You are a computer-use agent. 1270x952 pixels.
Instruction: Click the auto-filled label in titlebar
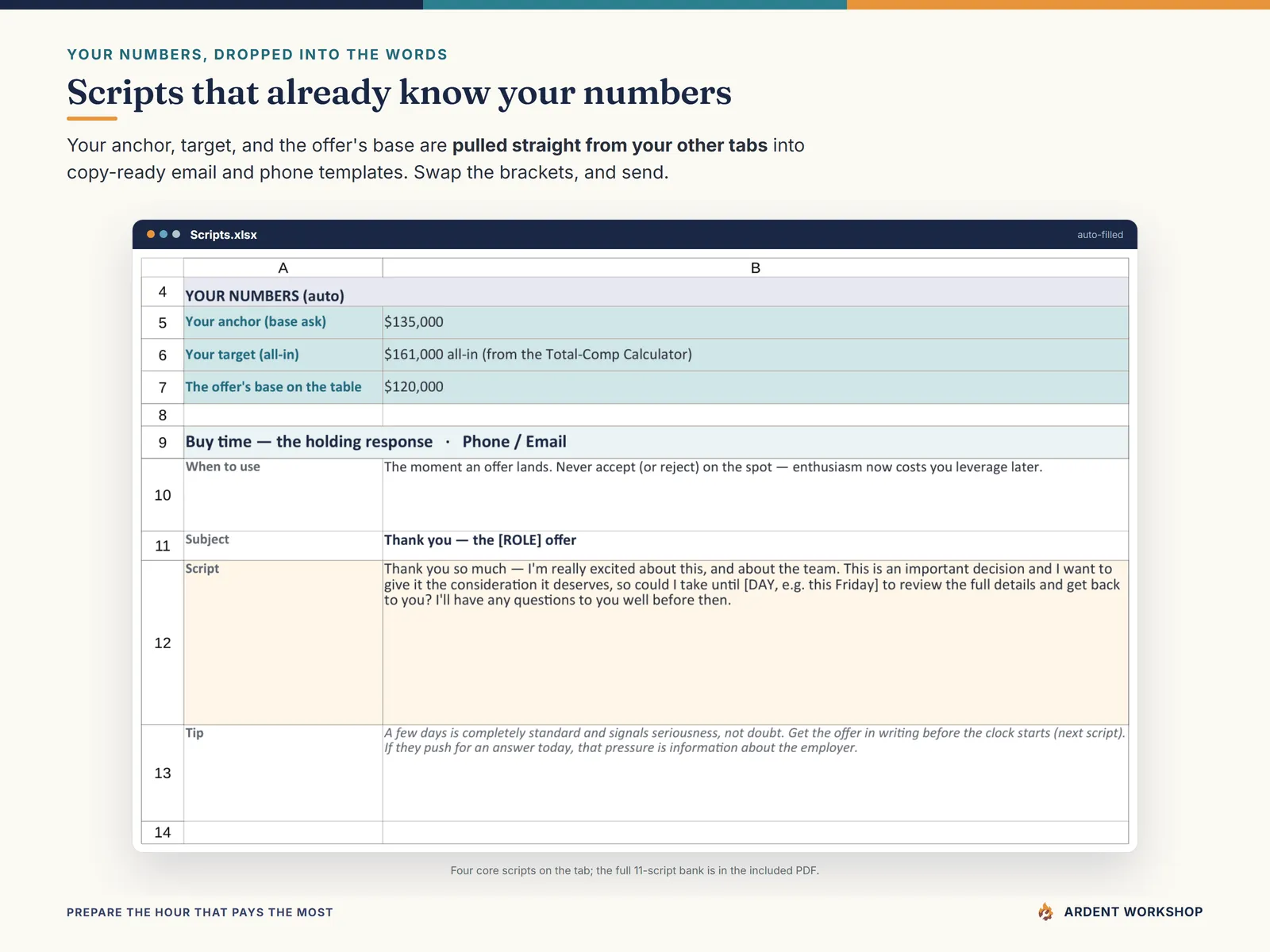tap(1100, 235)
